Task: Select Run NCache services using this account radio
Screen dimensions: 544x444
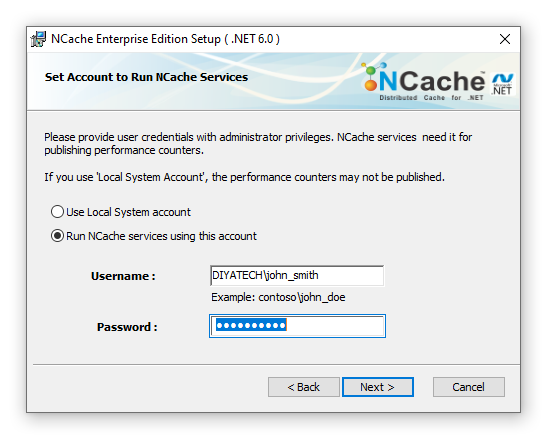Action: click(x=57, y=236)
